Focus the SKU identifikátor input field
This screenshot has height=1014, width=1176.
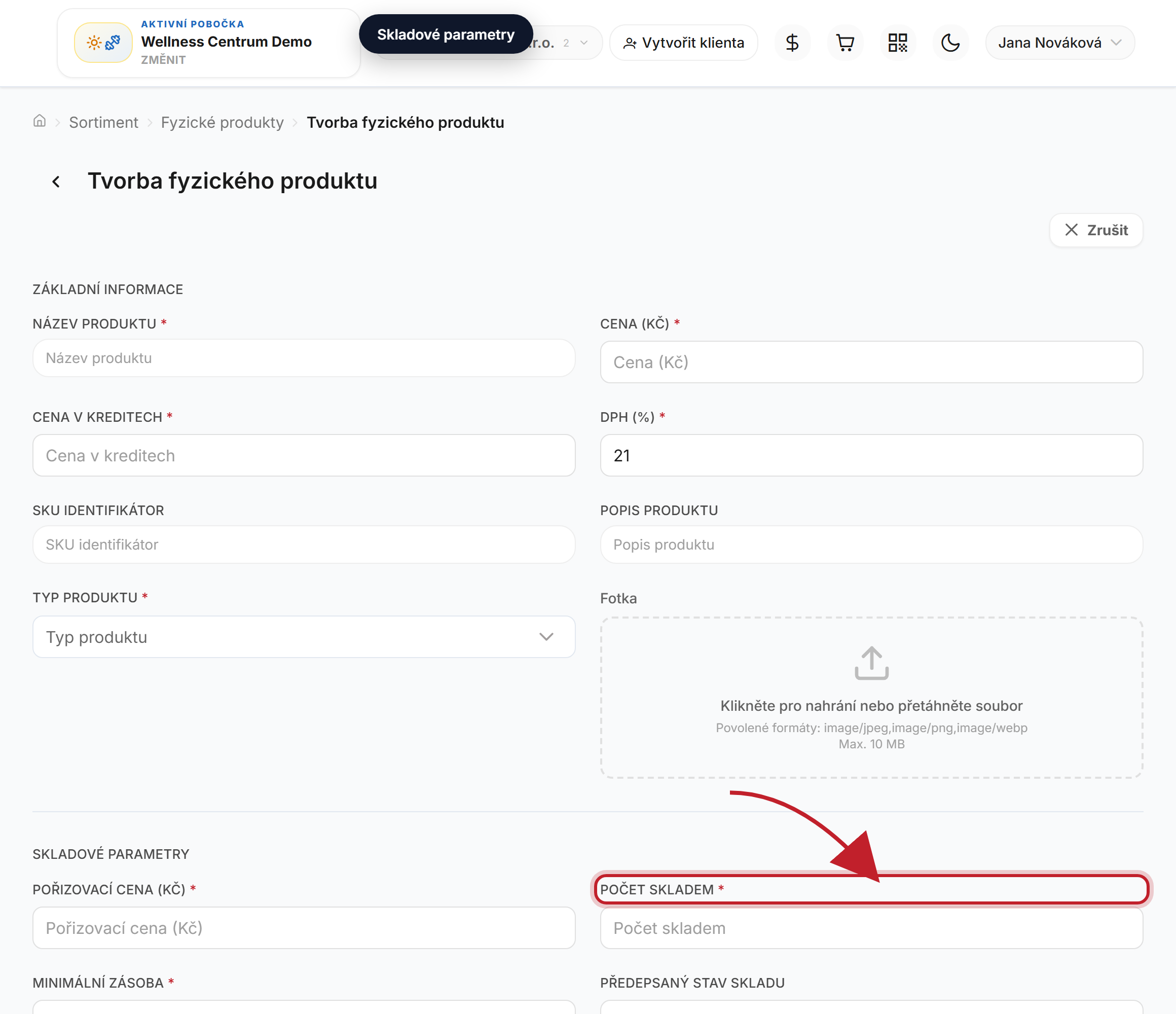pos(304,545)
